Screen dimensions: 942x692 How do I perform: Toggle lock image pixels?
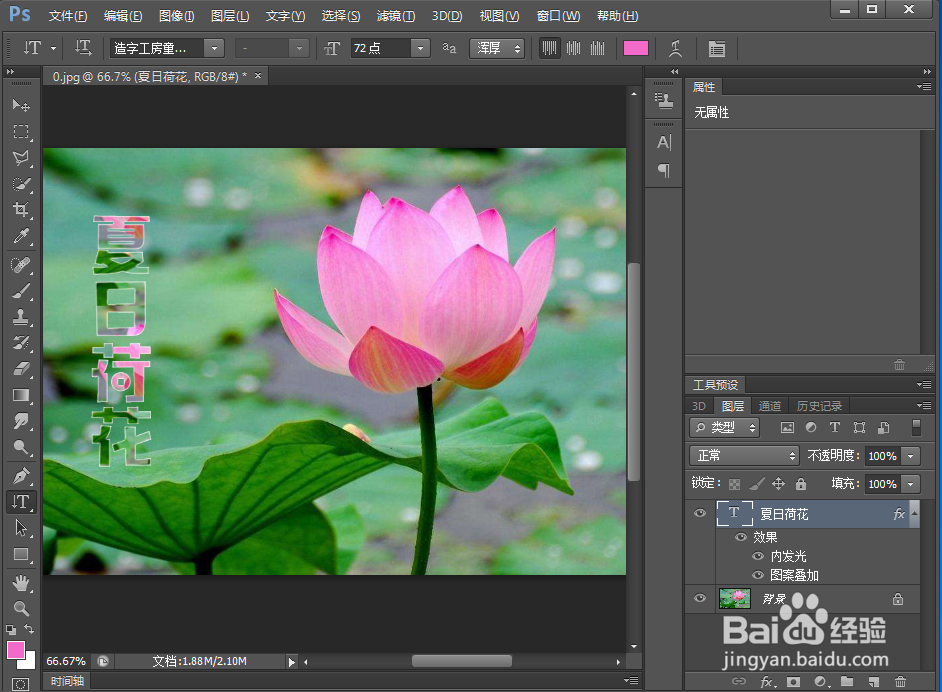tap(756, 484)
